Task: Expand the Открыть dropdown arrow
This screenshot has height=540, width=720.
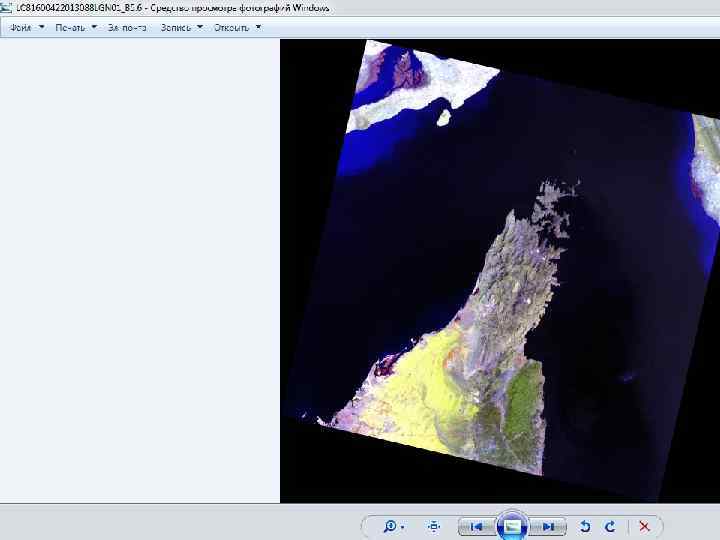Action: [x=259, y=27]
